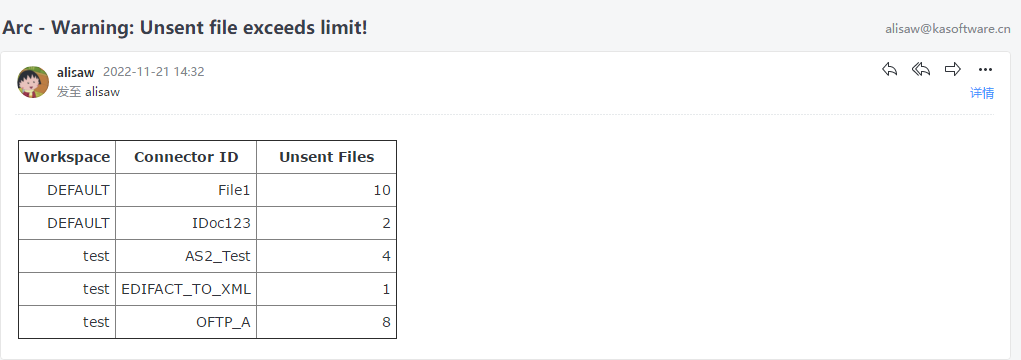Click the sender's avatar picture
This screenshot has width=1021, height=360.
[x=33, y=82]
